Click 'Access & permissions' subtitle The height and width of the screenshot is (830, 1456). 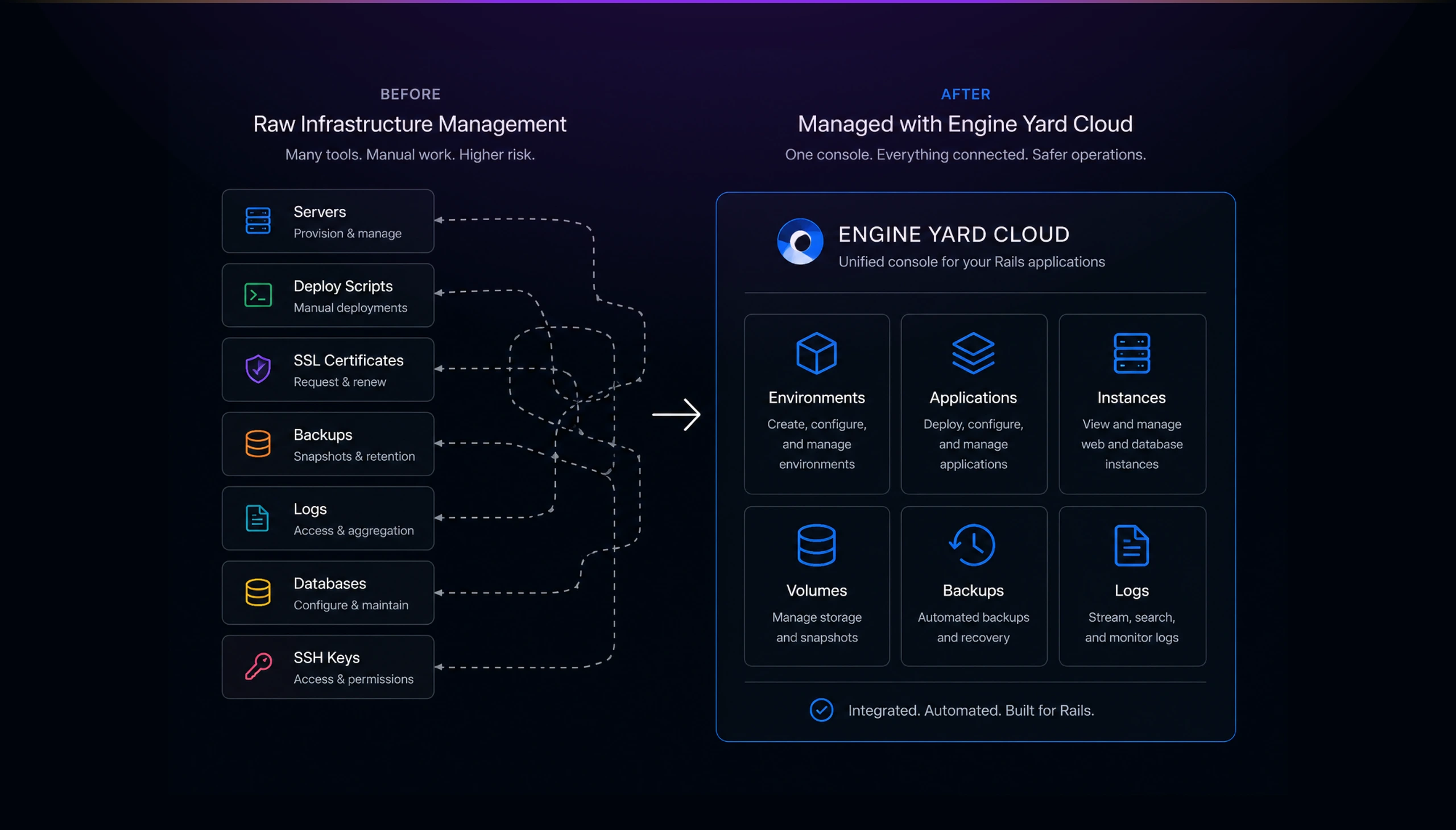pyautogui.click(x=353, y=679)
